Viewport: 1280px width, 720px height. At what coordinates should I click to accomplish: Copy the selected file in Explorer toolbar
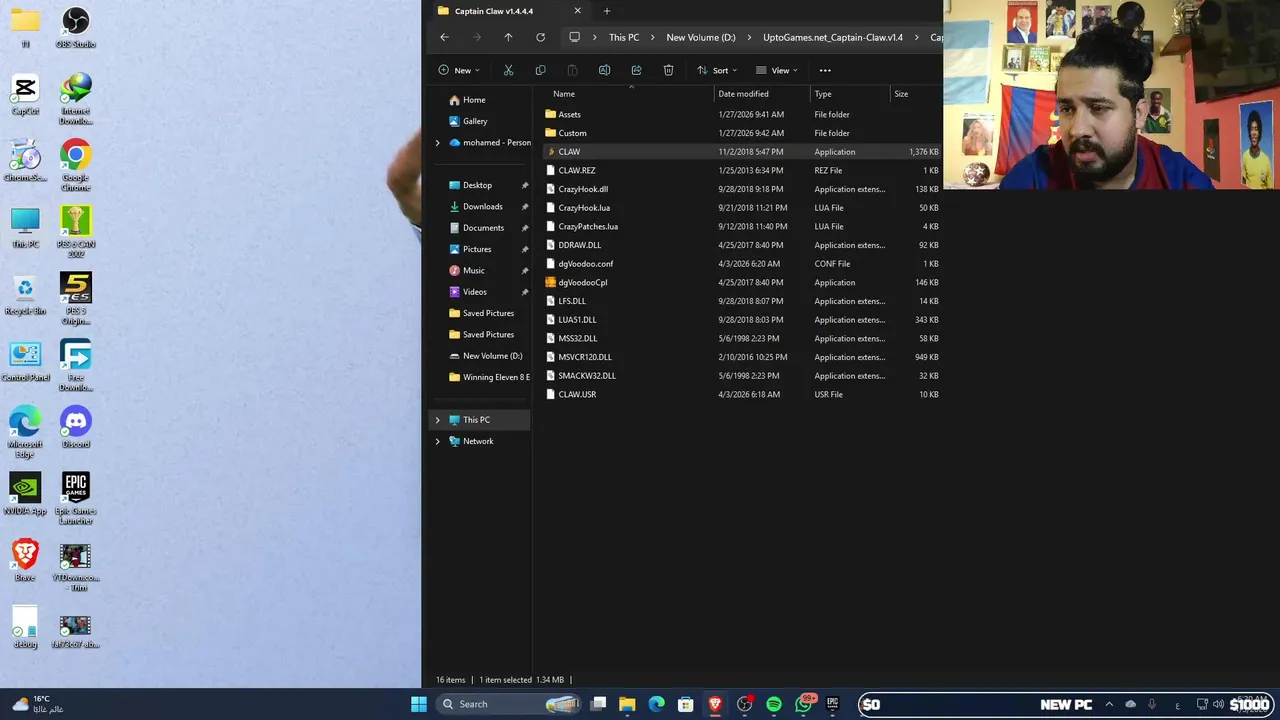540,70
